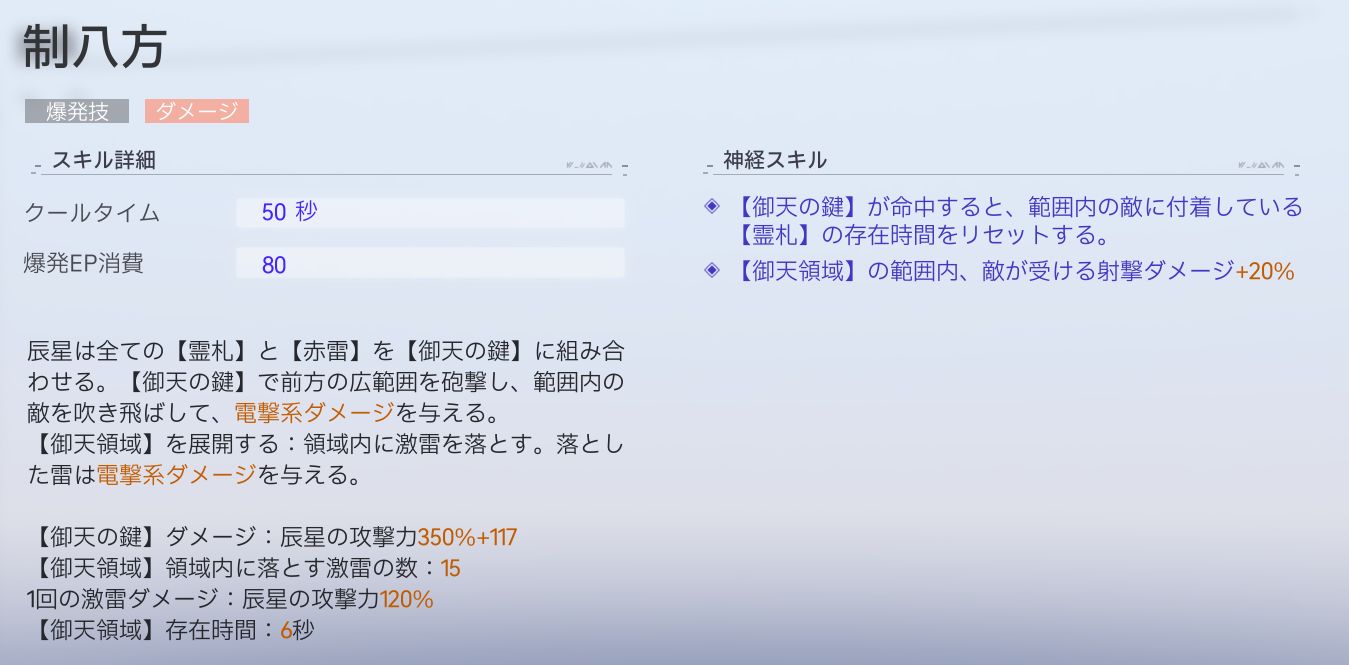Click the first orange 電撃系ダメージ keyword
This screenshot has width=1349, height=665.
coord(315,411)
